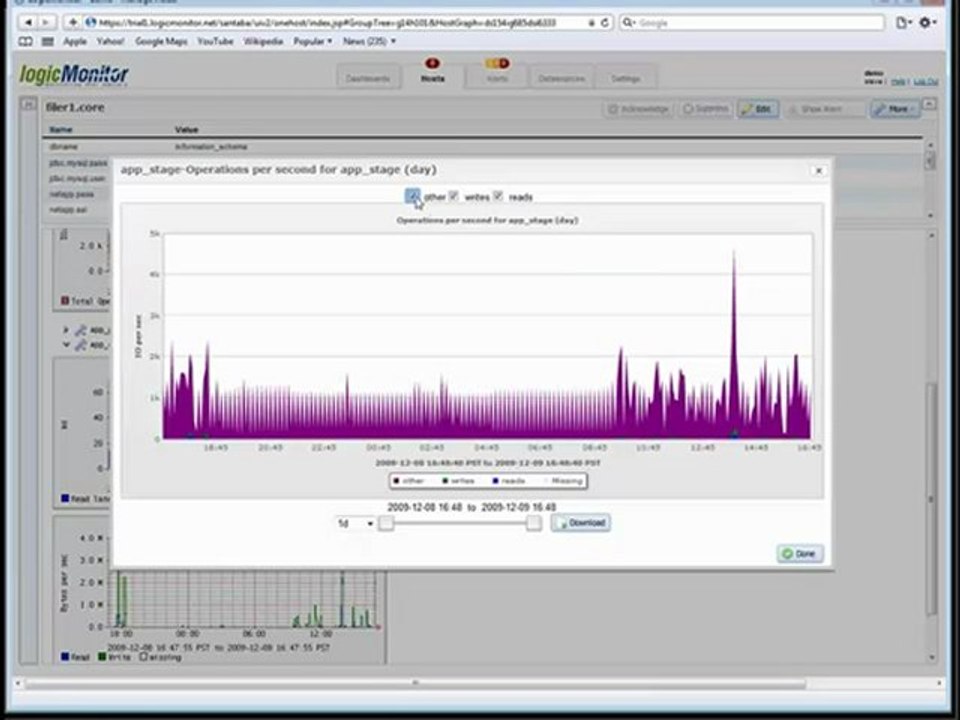Open the 1d time range dropdown
Viewport: 960px width, 720px height.
point(355,523)
